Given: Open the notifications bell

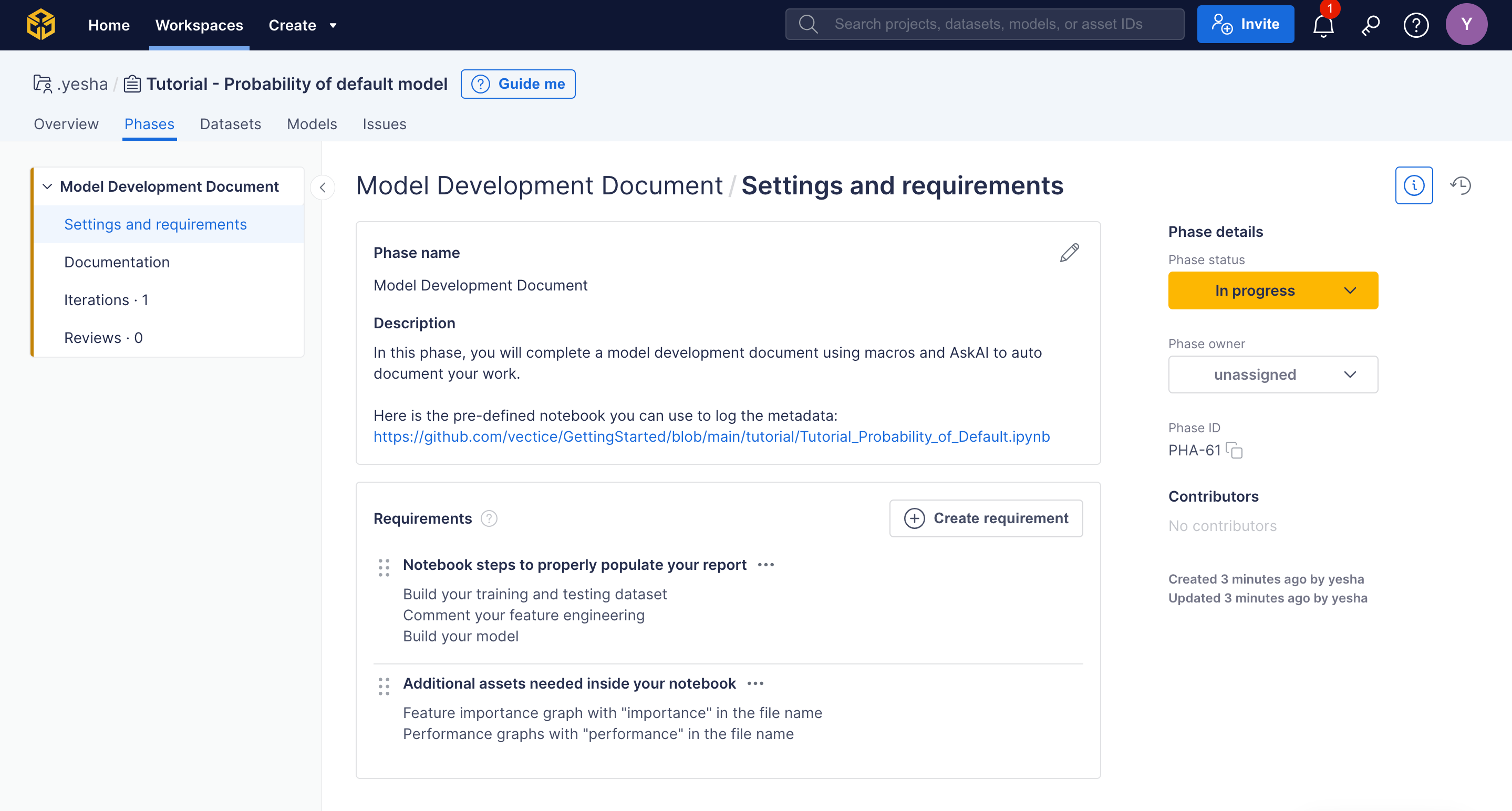Looking at the screenshot, I should [1323, 25].
